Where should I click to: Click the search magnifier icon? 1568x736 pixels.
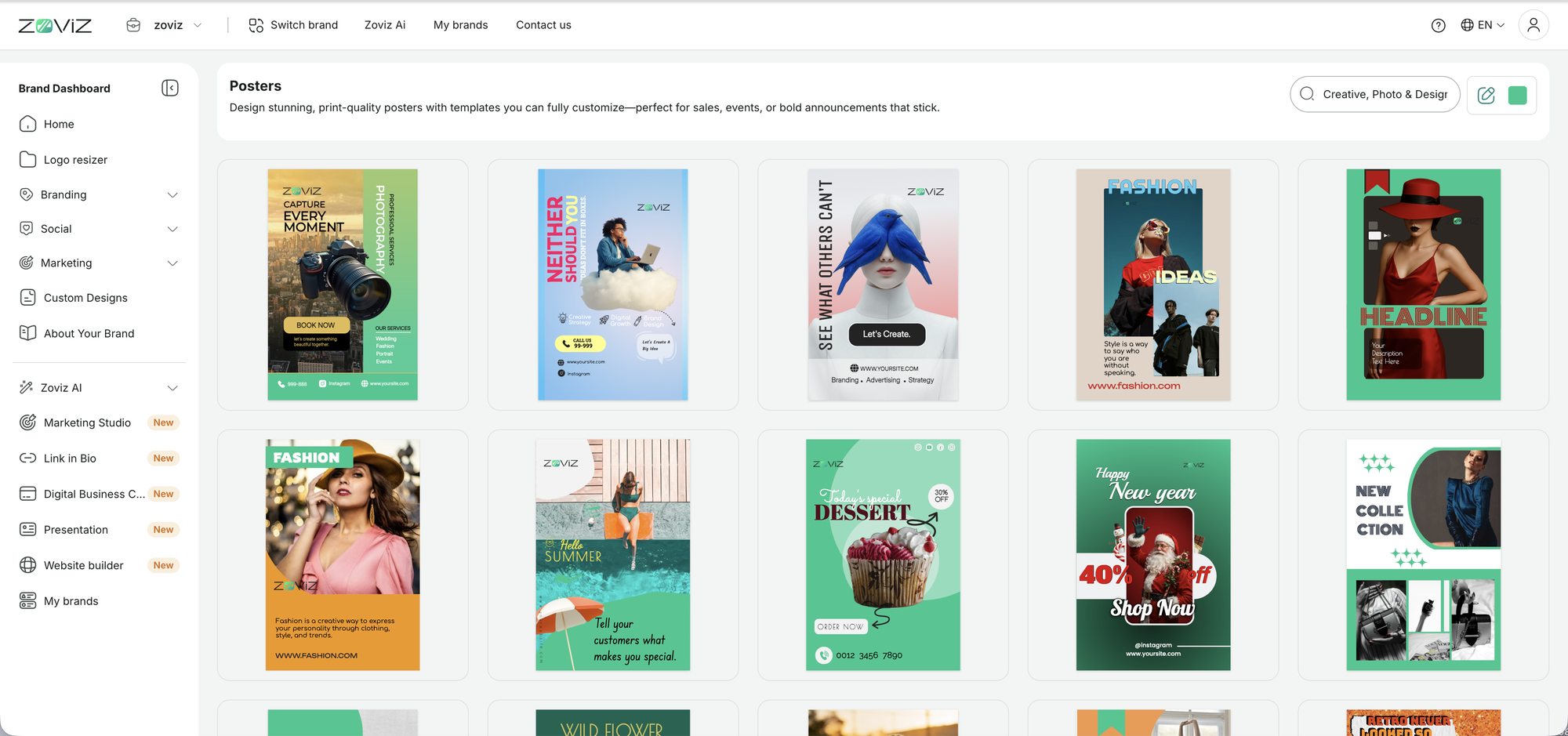(1307, 94)
